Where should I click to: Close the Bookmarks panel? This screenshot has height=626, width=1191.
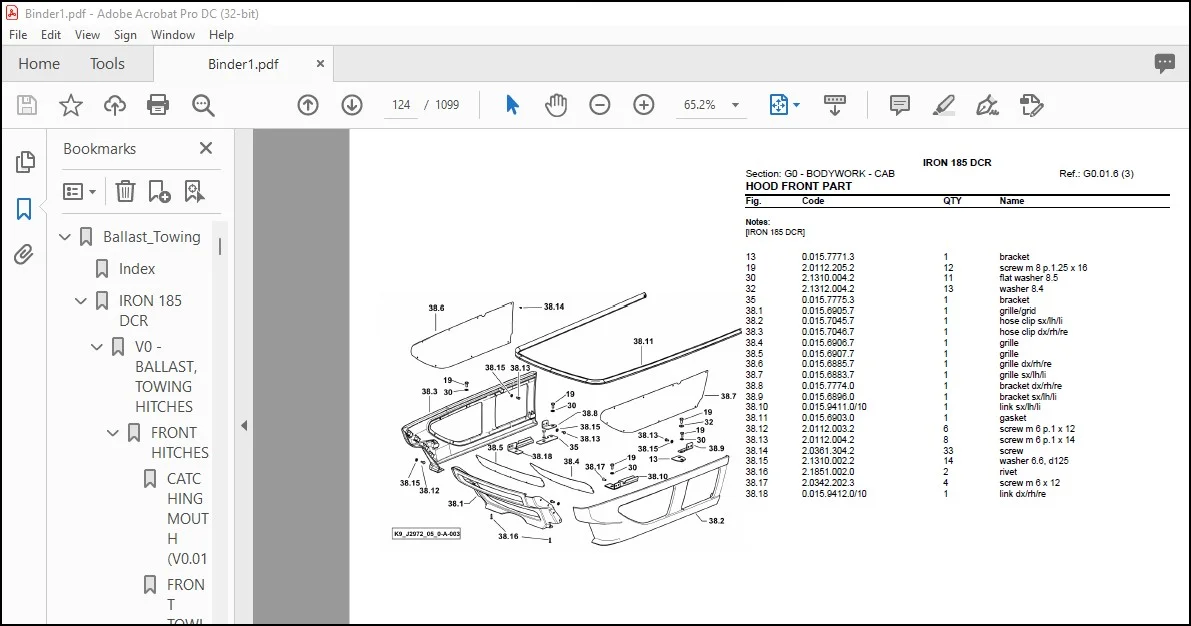click(206, 148)
